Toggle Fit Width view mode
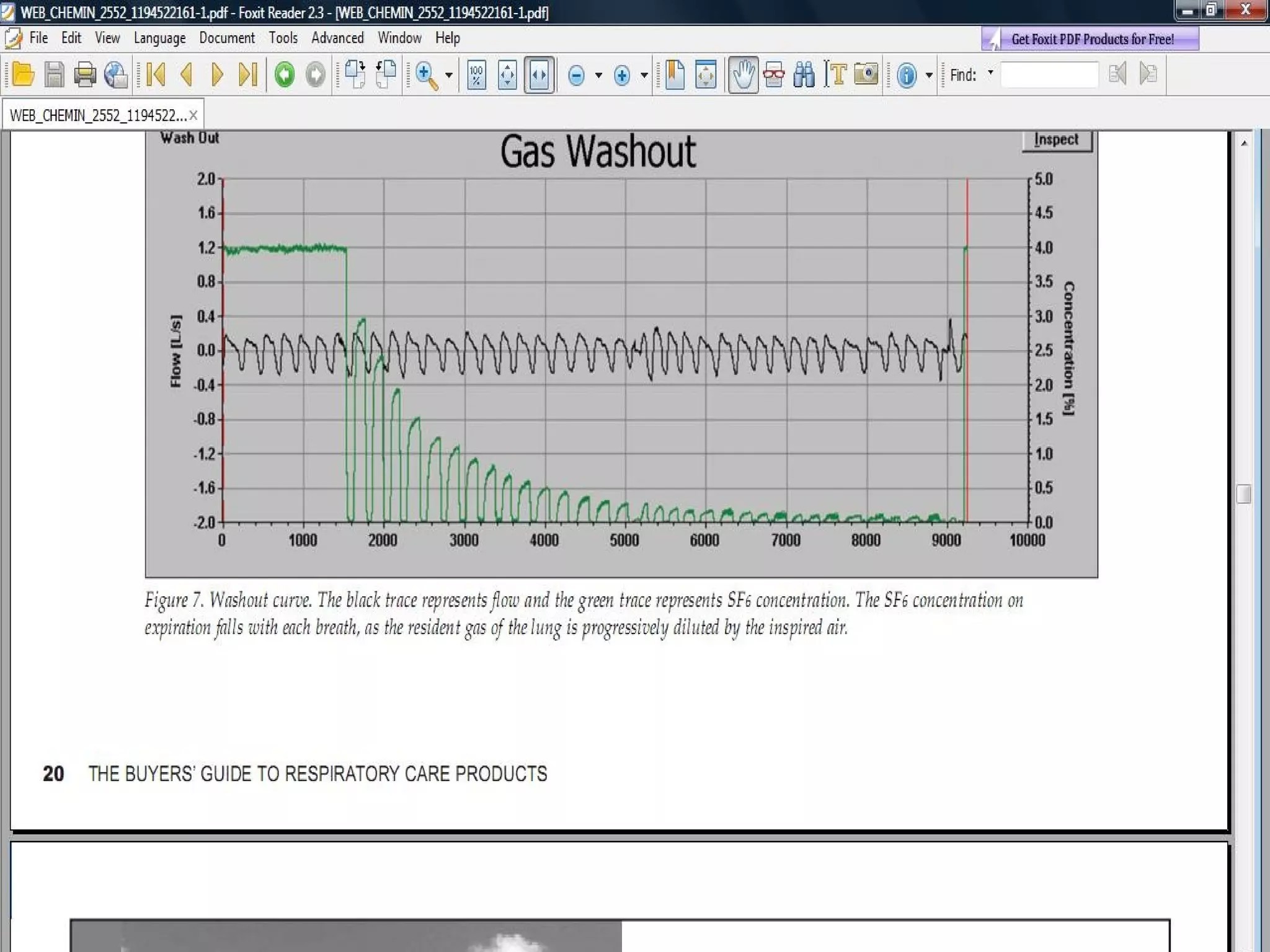The image size is (1270, 952). click(539, 75)
